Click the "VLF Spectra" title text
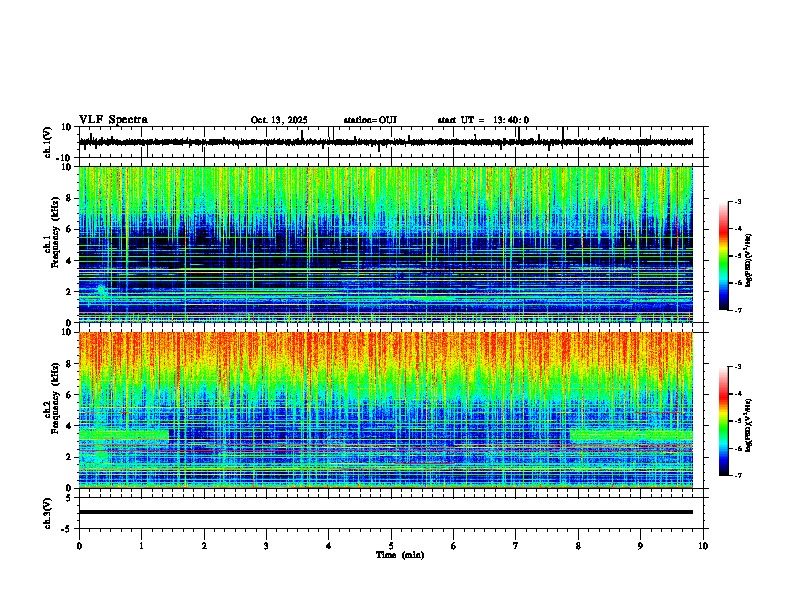 (113, 120)
